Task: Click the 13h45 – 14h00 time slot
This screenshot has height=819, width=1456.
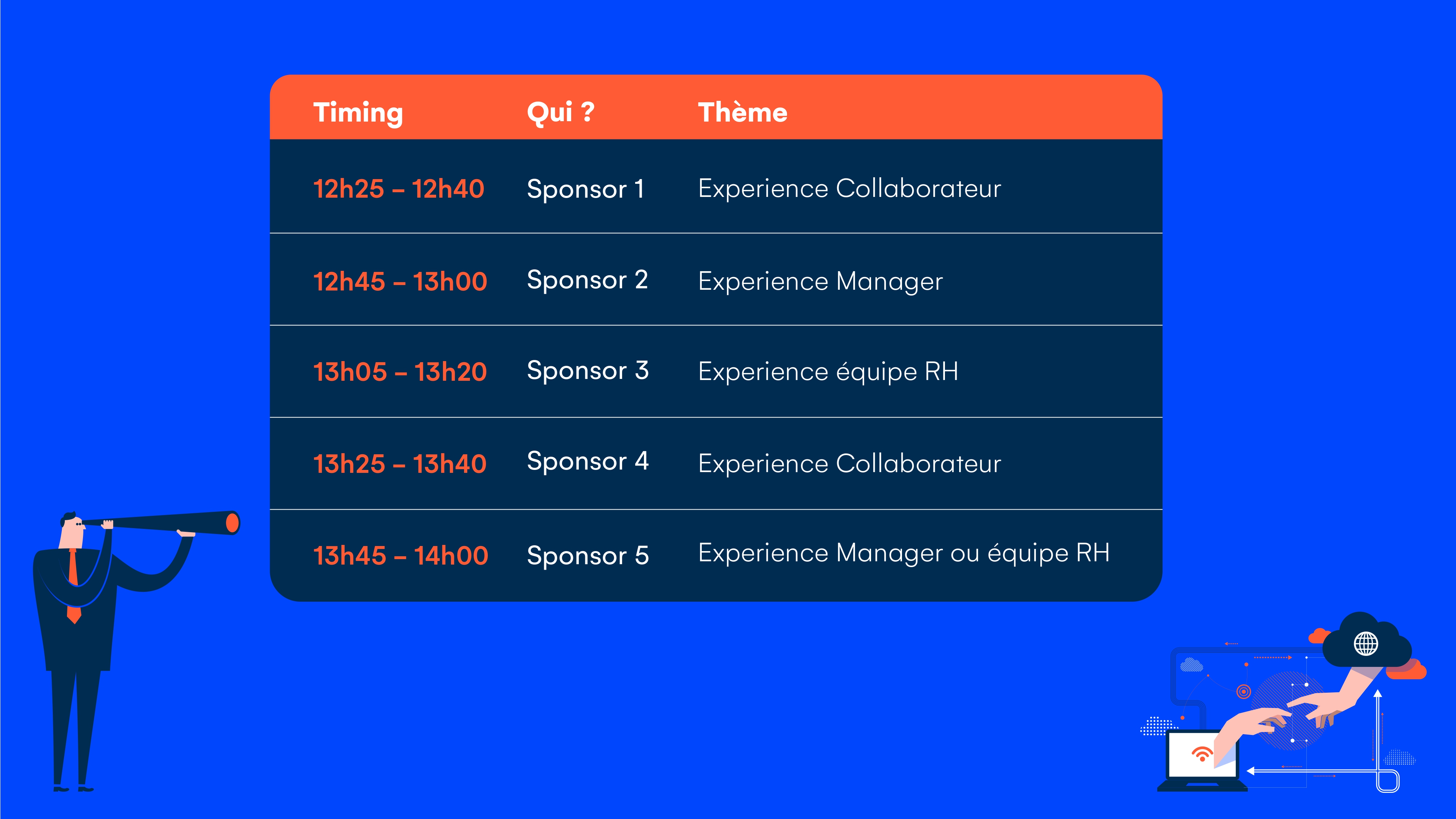Action: (400, 555)
